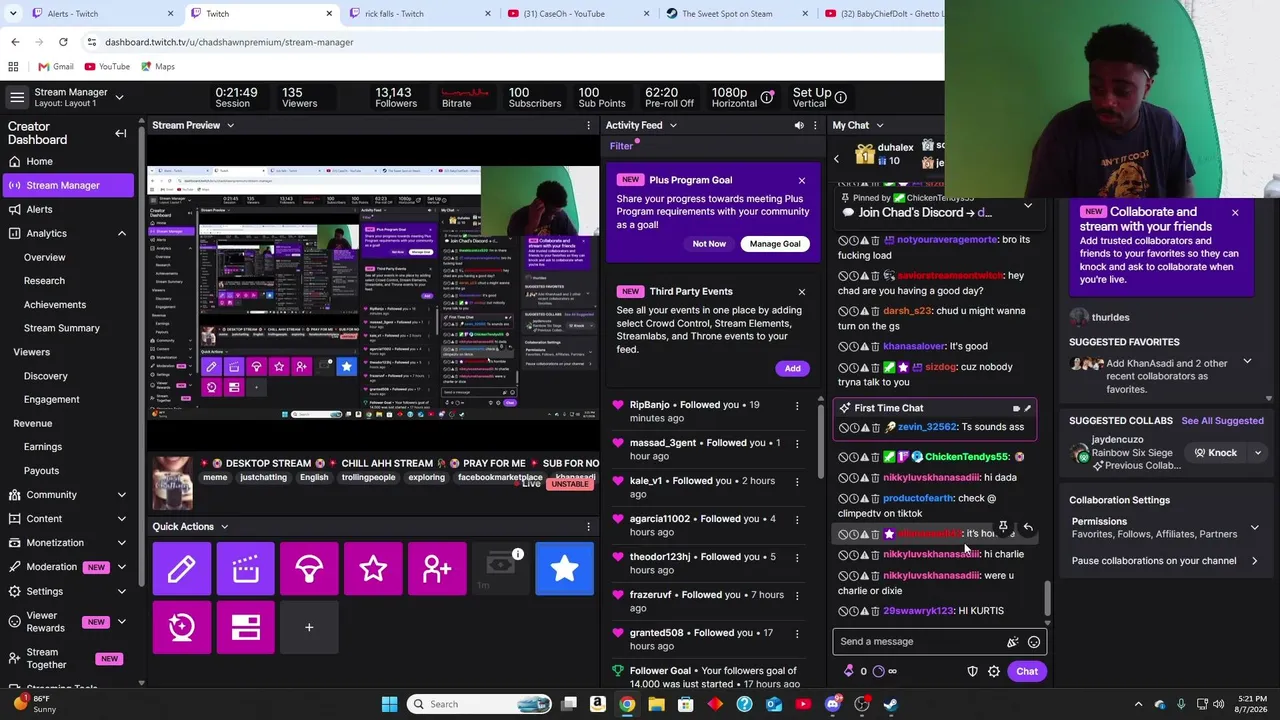Screen dimensions: 1280x720
Task: Open chat settings gear icon
Action: (994, 671)
